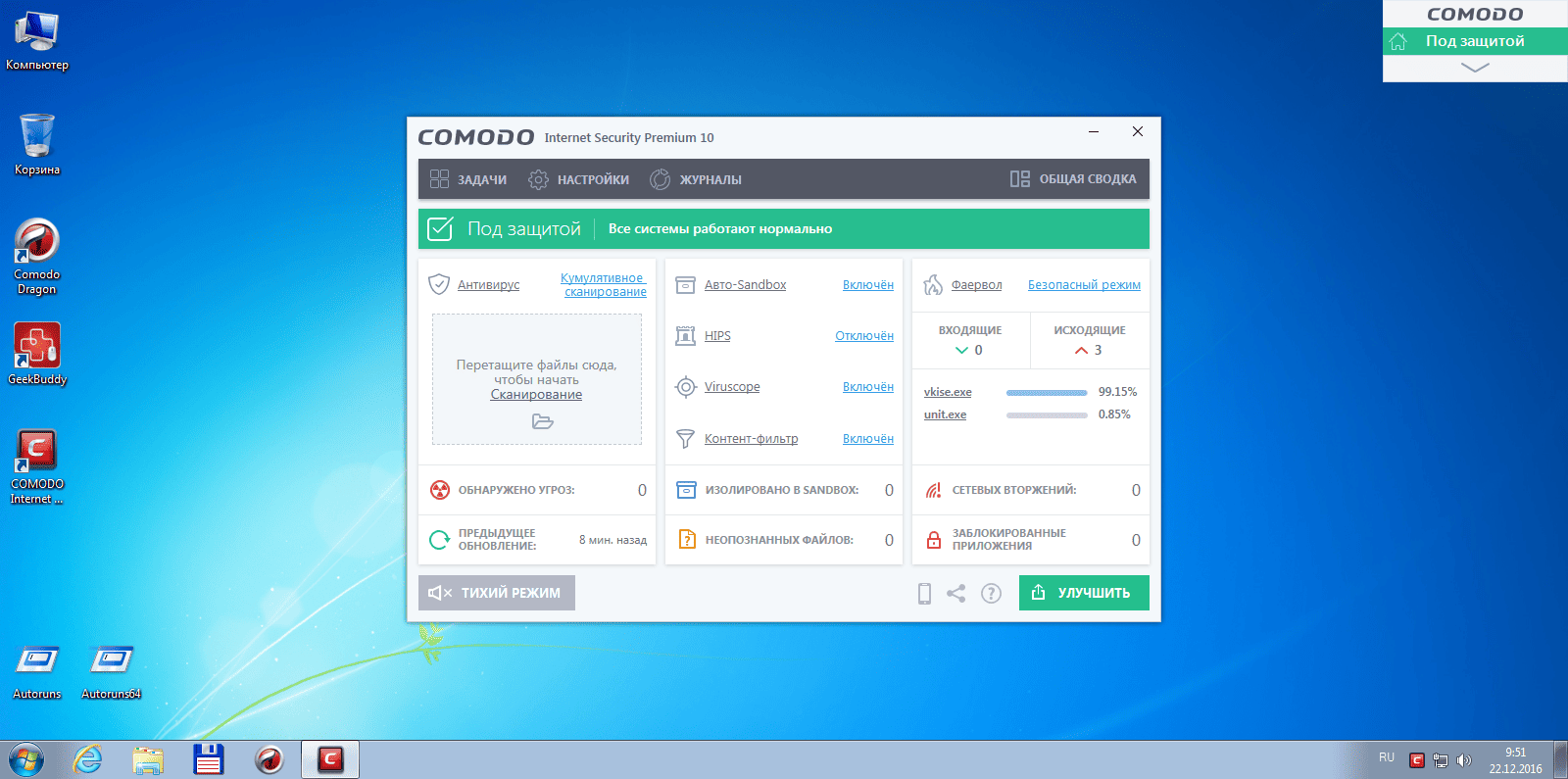Toggle Авто-Sandbox Включён status
This screenshot has height=779, width=1568.
868,285
